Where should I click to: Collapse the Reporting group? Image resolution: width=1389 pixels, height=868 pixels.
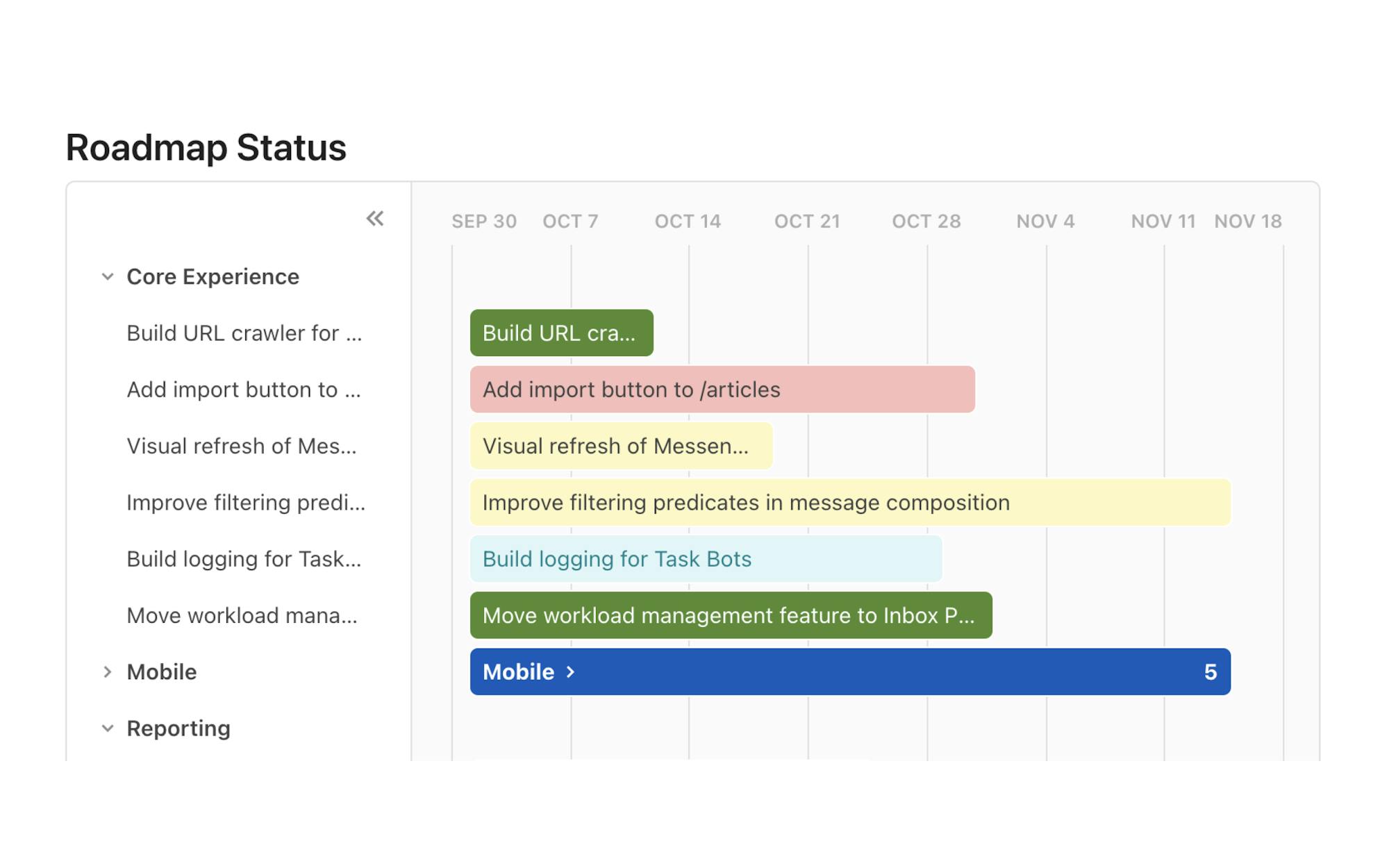tap(108, 728)
